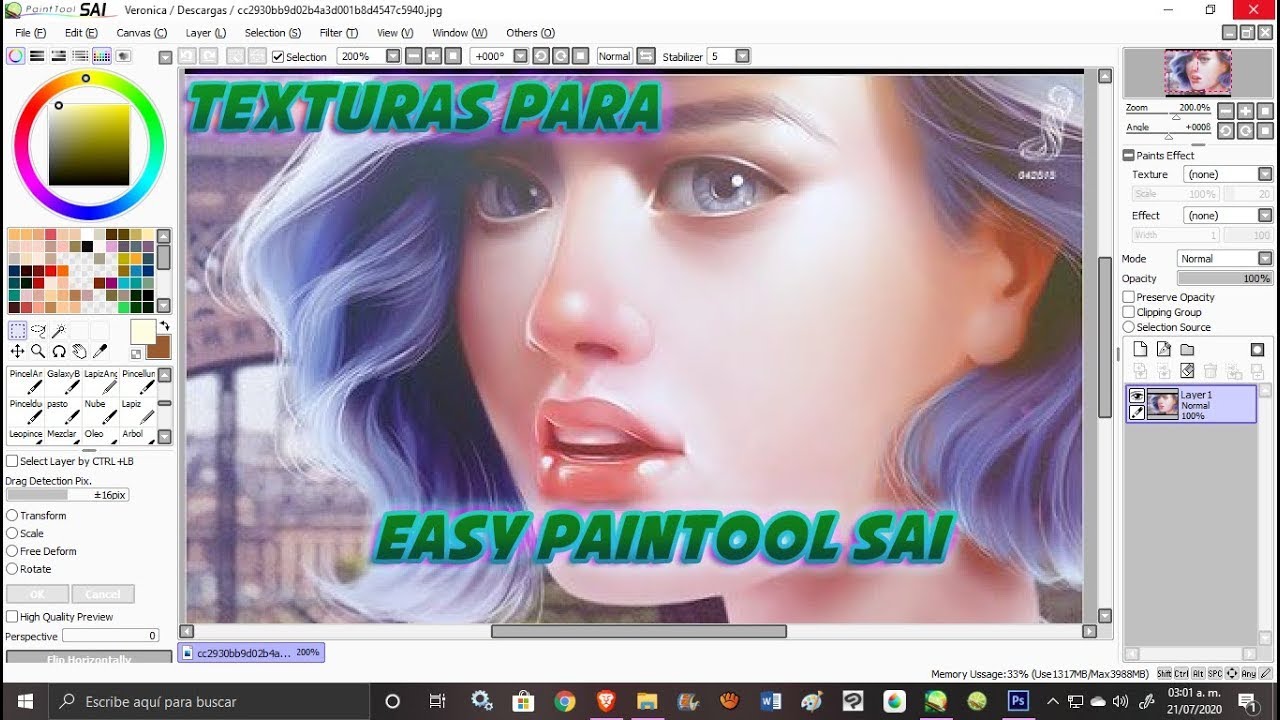Viewport: 1280px width, 720px height.
Task: Open Photoshop from the taskbar
Action: pos(1018,701)
